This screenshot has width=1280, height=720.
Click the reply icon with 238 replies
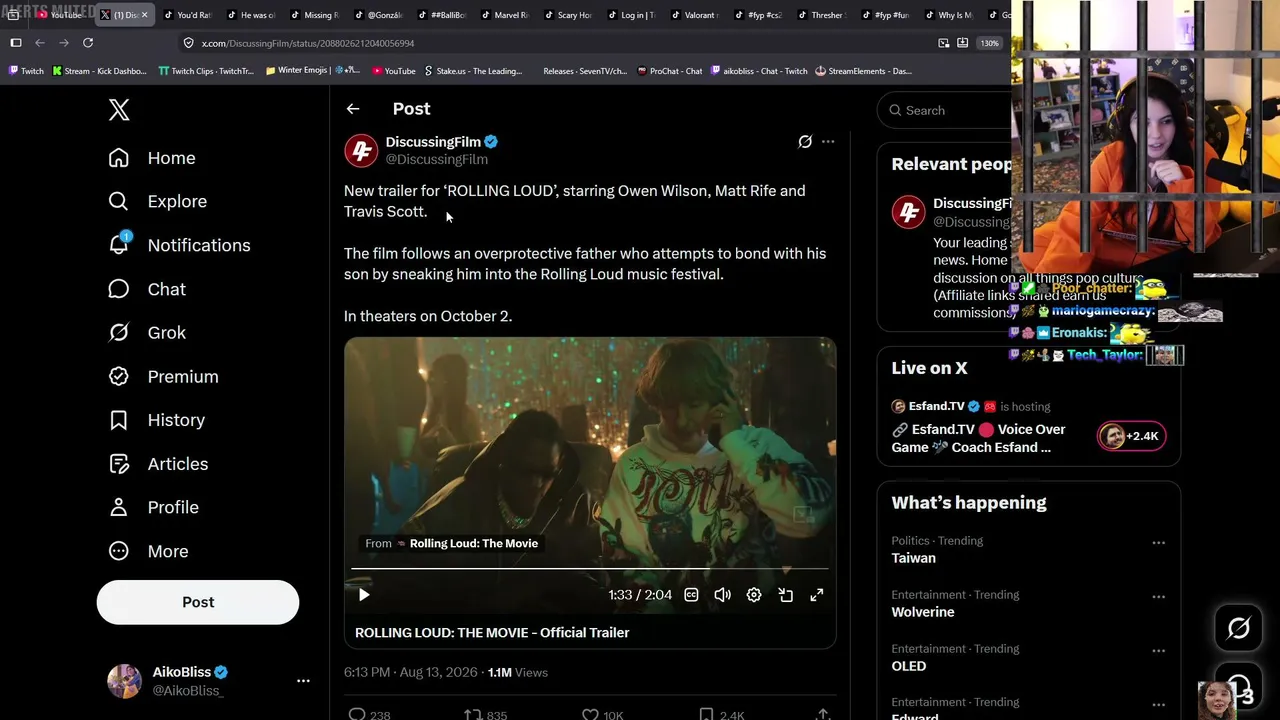(357, 715)
